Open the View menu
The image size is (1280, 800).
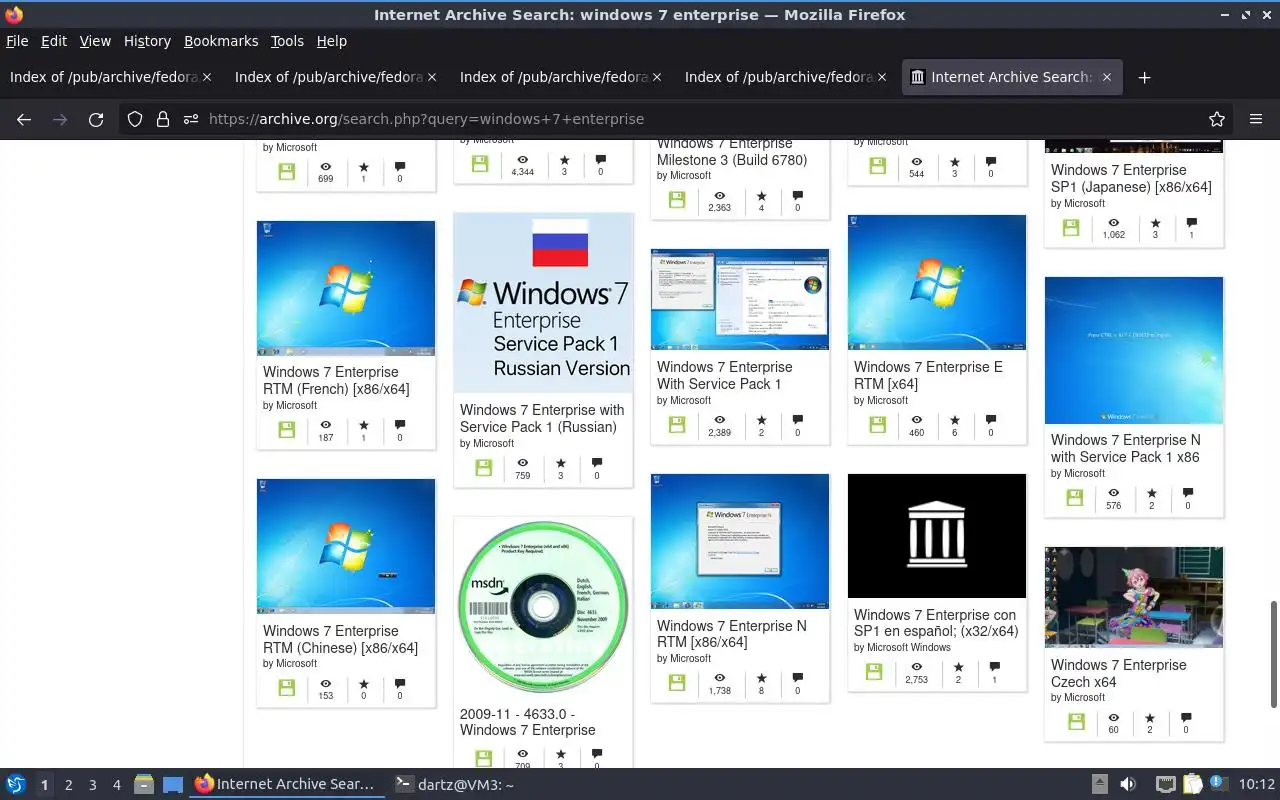pyautogui.click(x=95, y=41)
